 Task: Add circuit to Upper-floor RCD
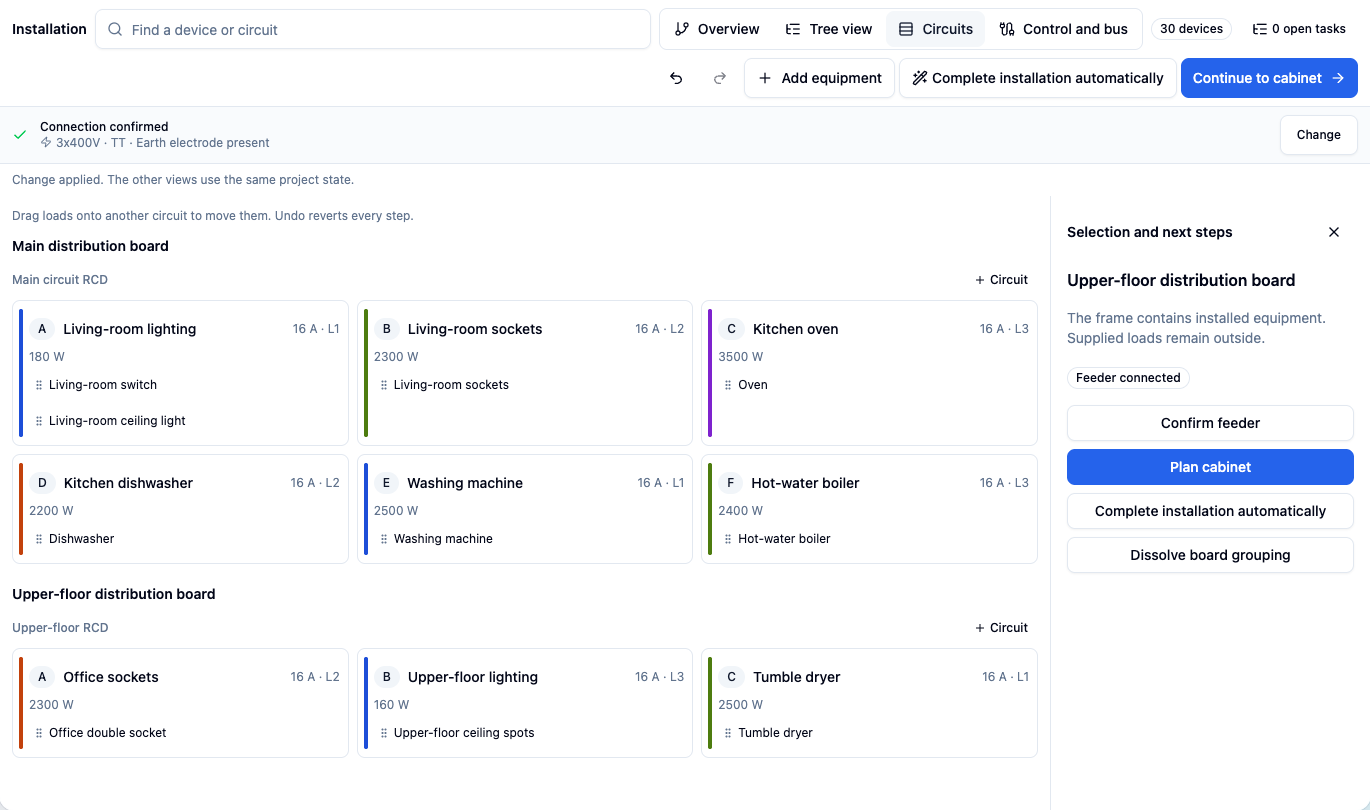1001,628
